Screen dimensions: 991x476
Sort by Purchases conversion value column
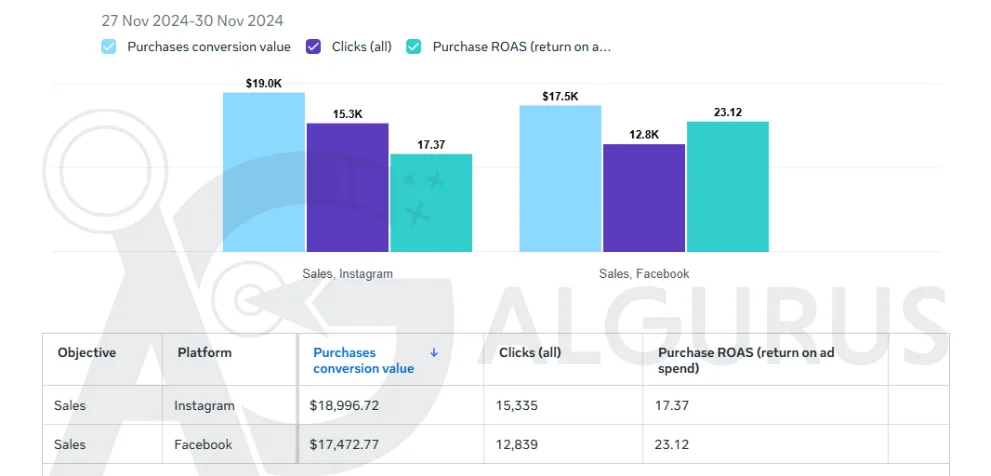point(363,360)
